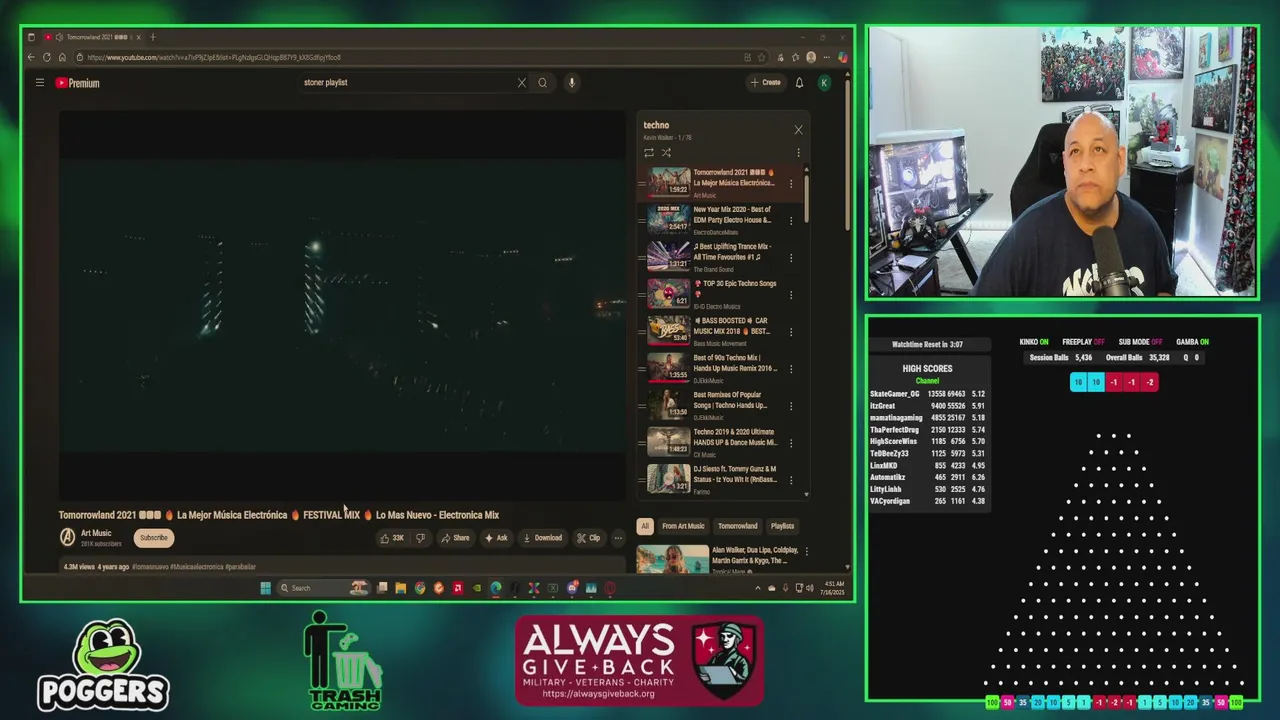Open File Explorer folder icon in taskbar
Image resolution: width=1280 pixels, height=720 pixels.
400,588
